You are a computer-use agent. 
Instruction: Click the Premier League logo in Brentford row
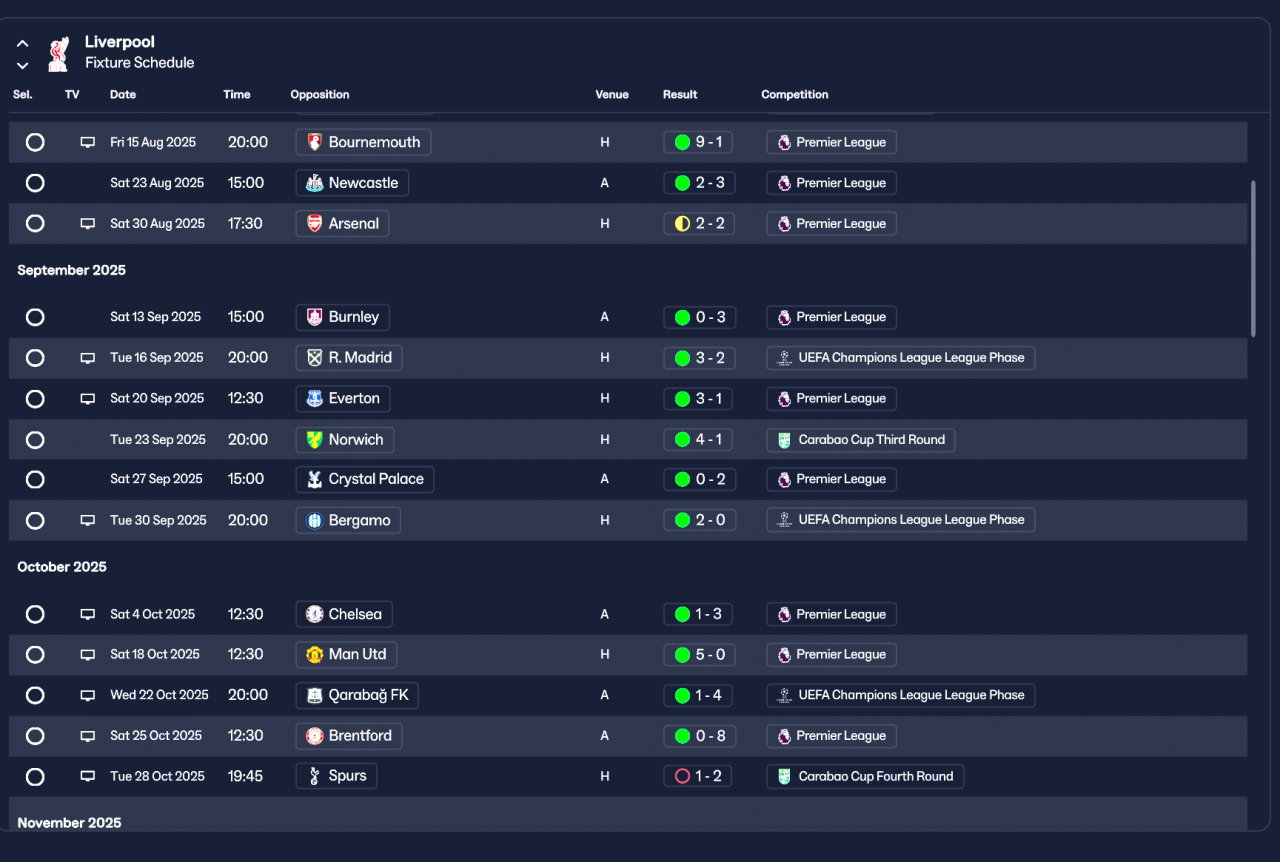[x=784, y=736]
